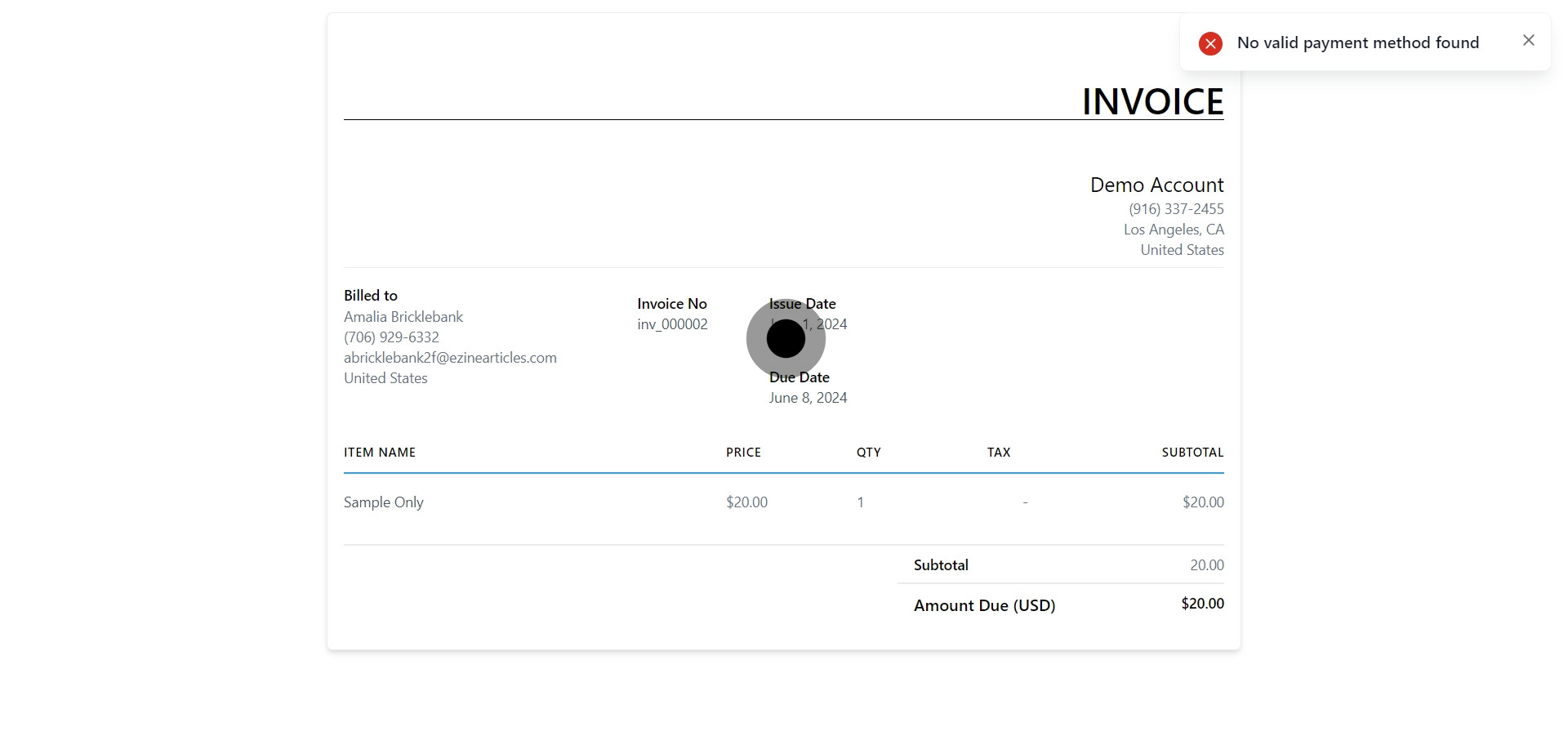Viewport: 1568px width, 745px height.
Task: Select the Demo Account company name
Action: tap(1156, 185)
